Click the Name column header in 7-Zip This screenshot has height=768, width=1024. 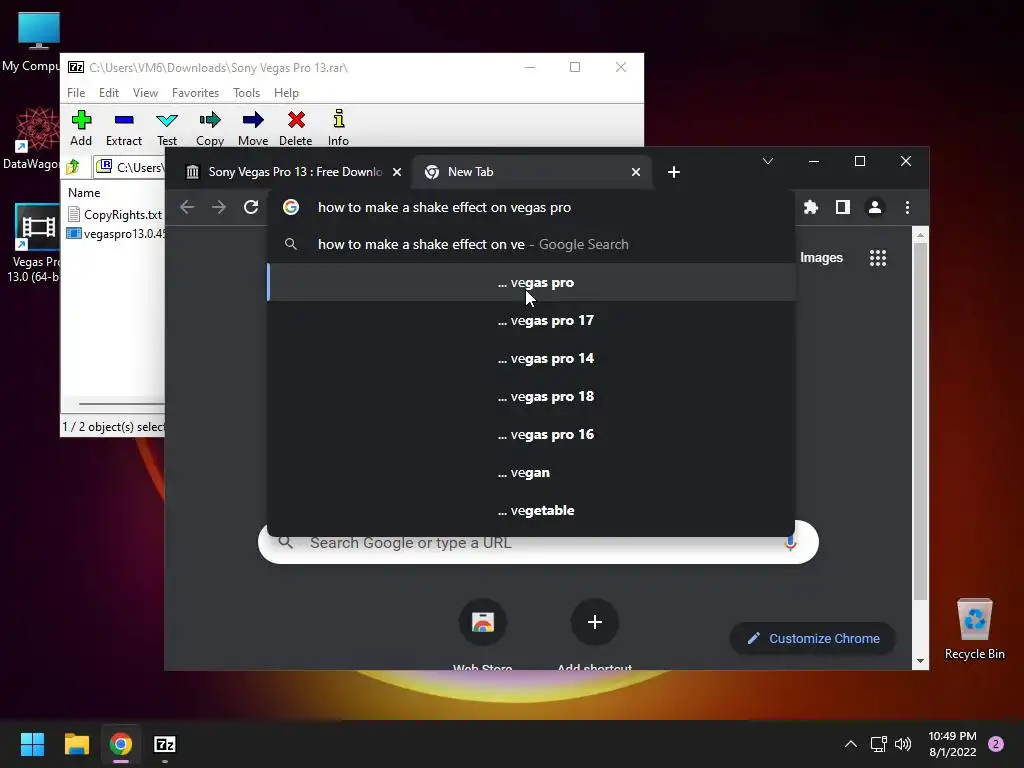(x=84, y=193)
